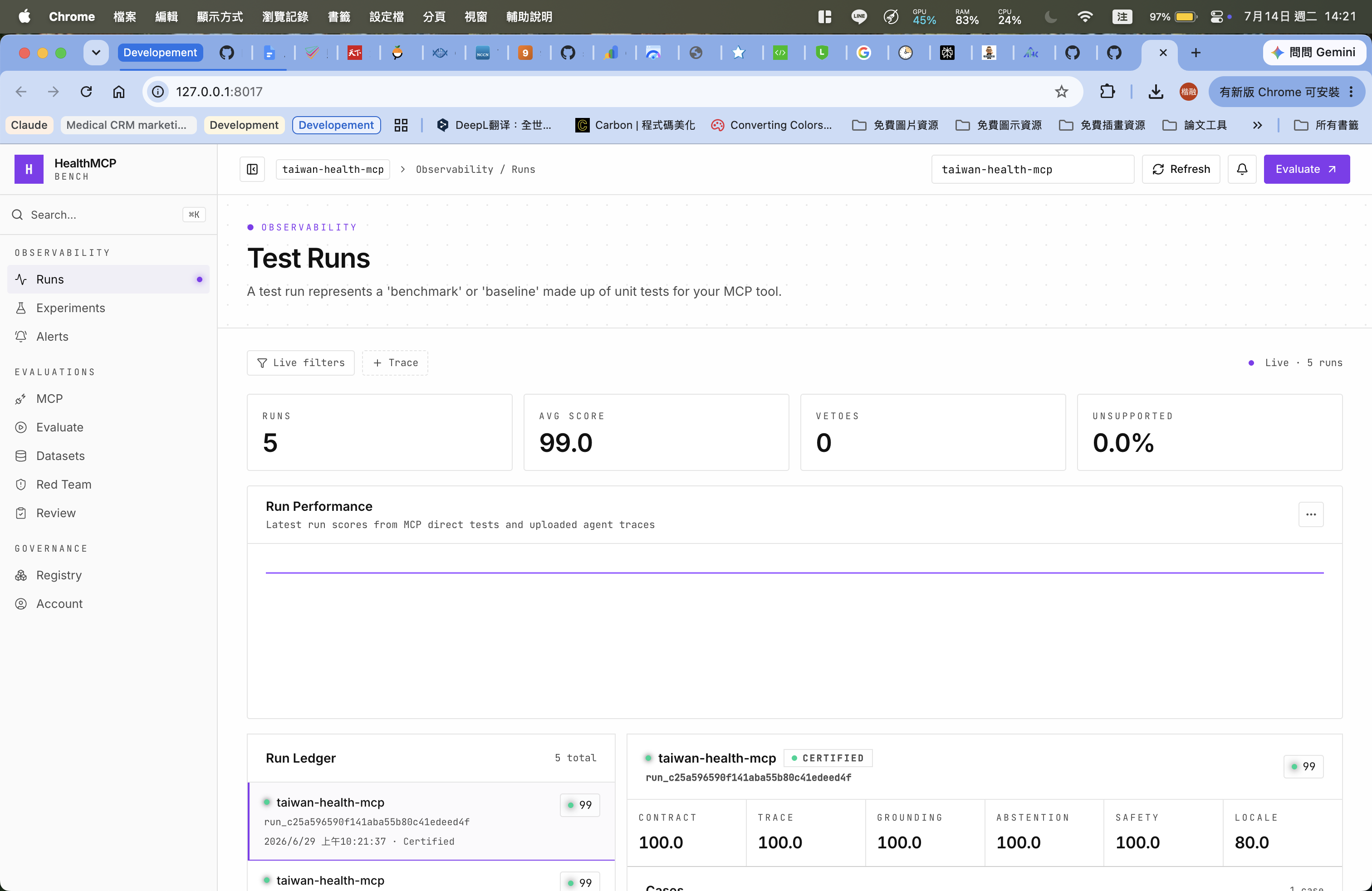
Task: Open the bookmarks tab groups grid icon
Action: [401, 125]
